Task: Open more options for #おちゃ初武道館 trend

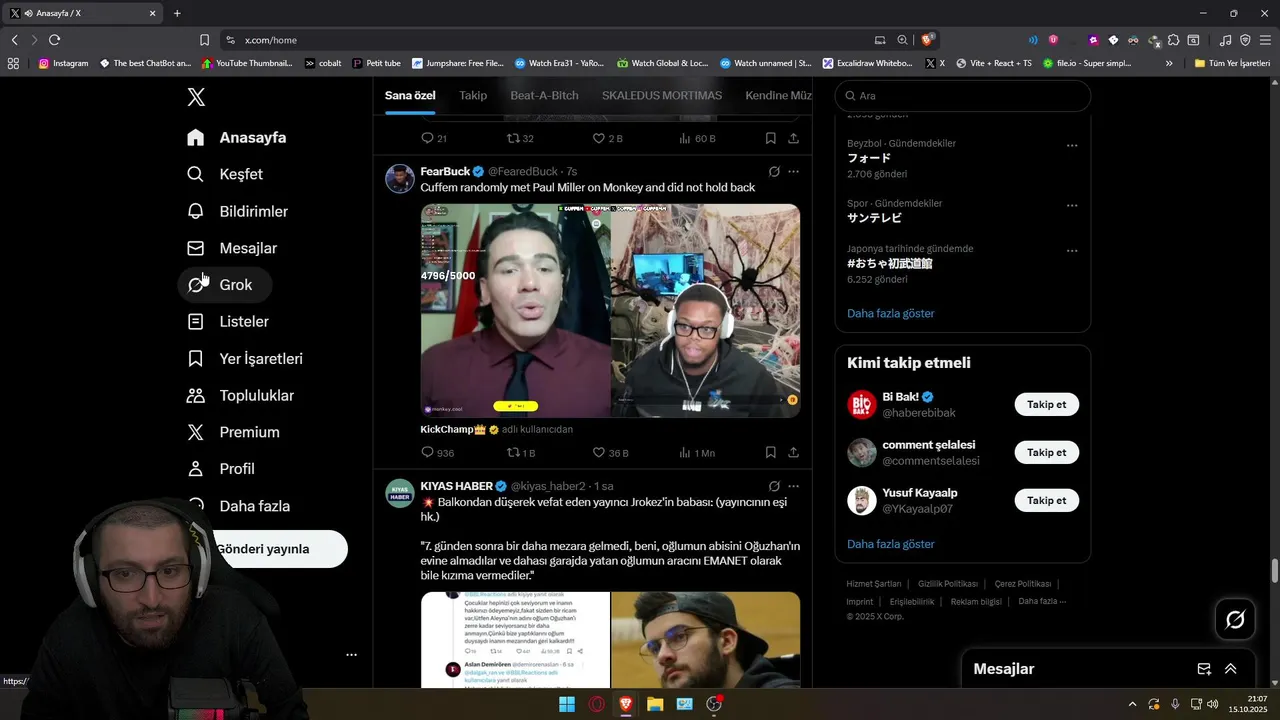Action: coord(1072,251)
